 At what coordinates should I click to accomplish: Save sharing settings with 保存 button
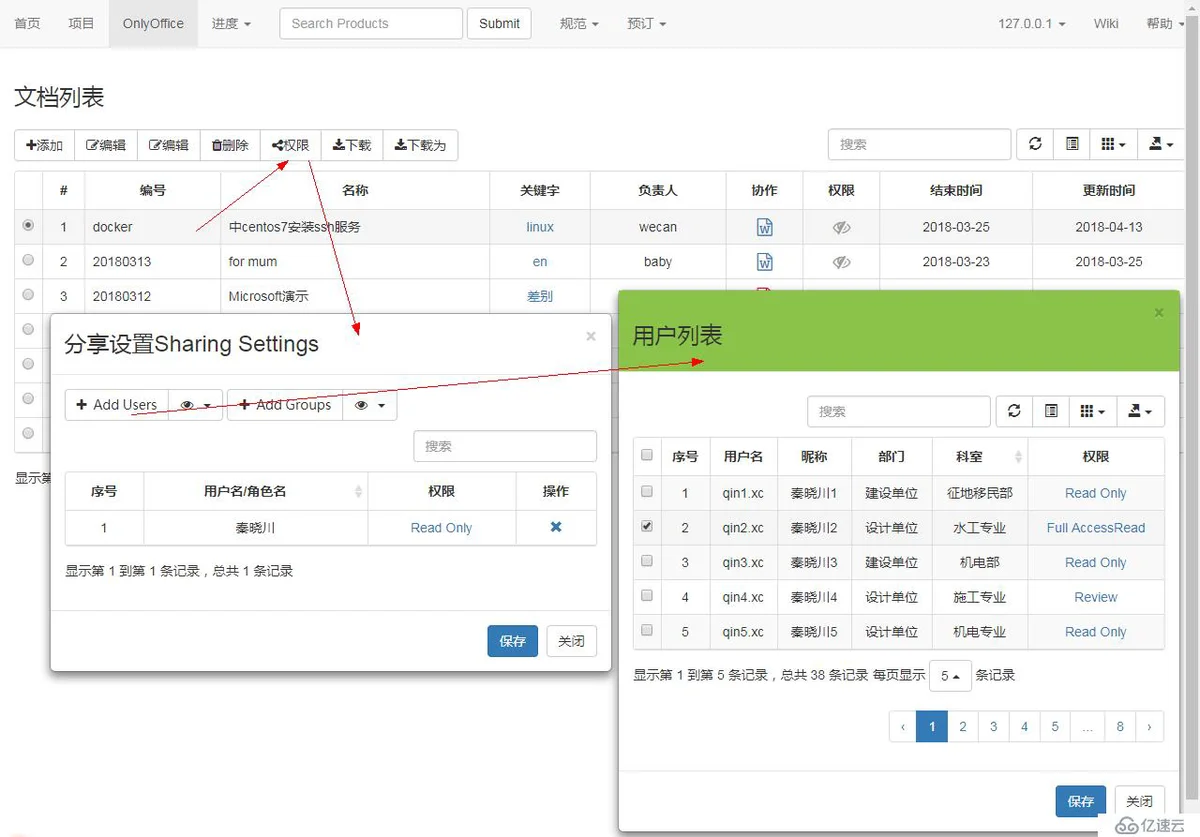pyautogui.click(x=513, y=641)
